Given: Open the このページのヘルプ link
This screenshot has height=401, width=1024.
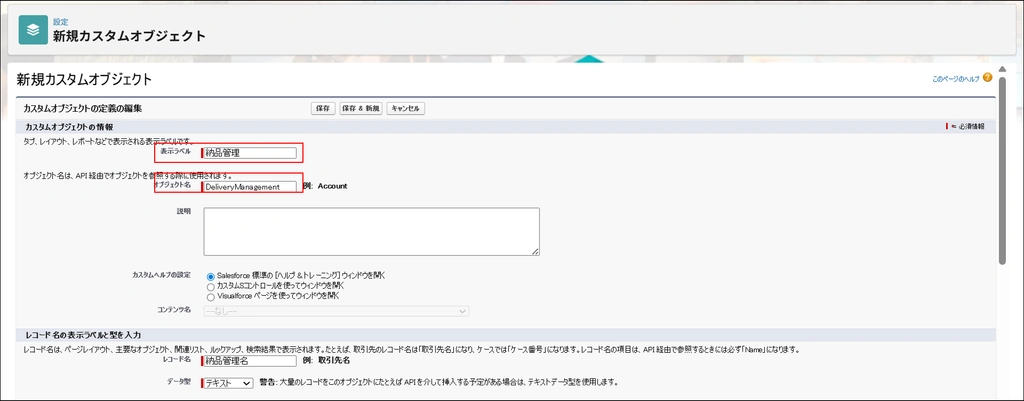Looking at the screenshot, I should click(955, 78).
